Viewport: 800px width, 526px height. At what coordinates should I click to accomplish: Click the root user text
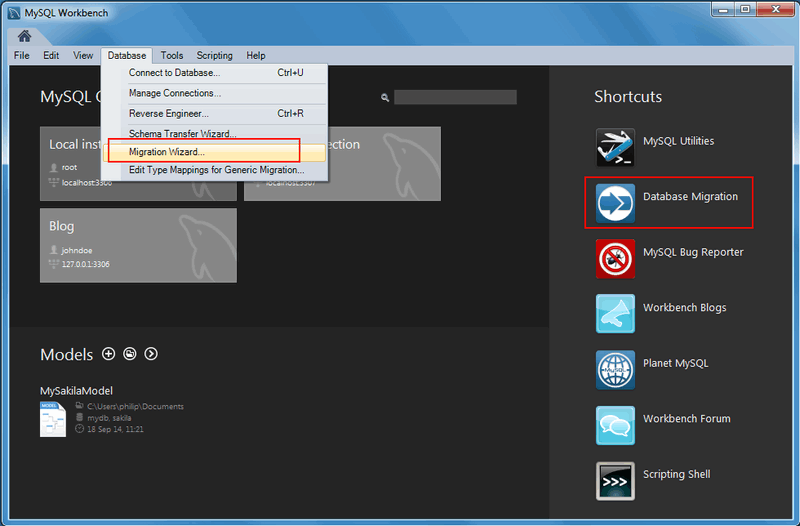point(69,167)
